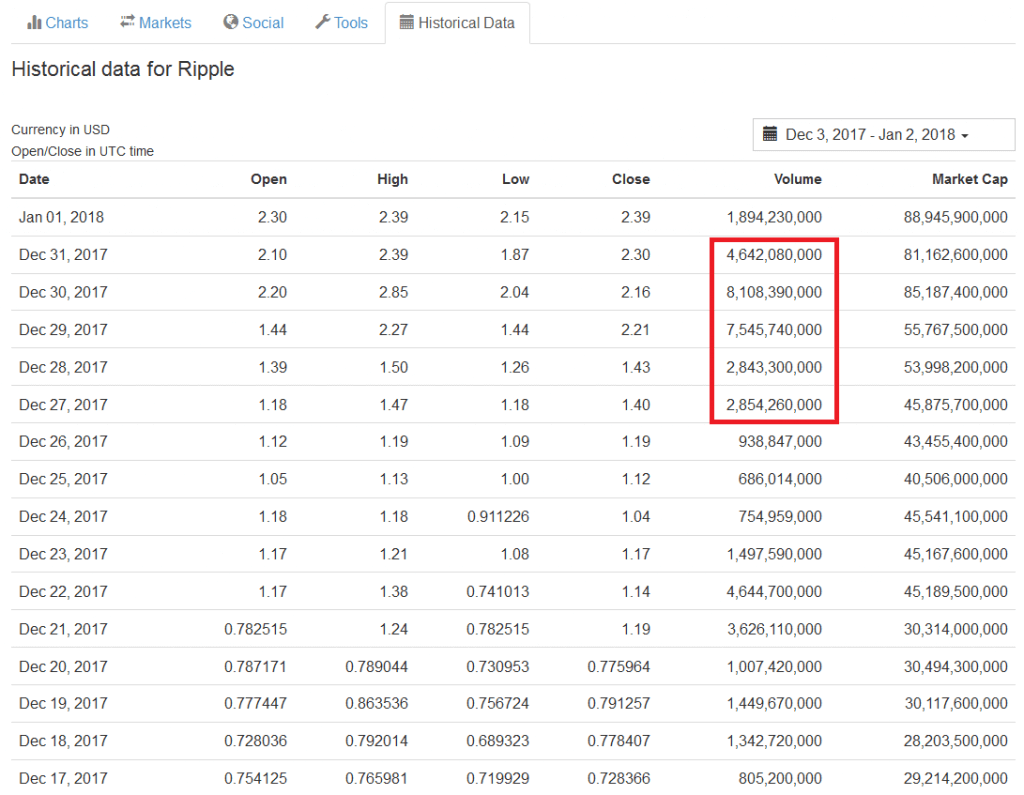The image size is (1024, 795).
Task: Click calendar icon in date range picker
Action: coord(770,134)
